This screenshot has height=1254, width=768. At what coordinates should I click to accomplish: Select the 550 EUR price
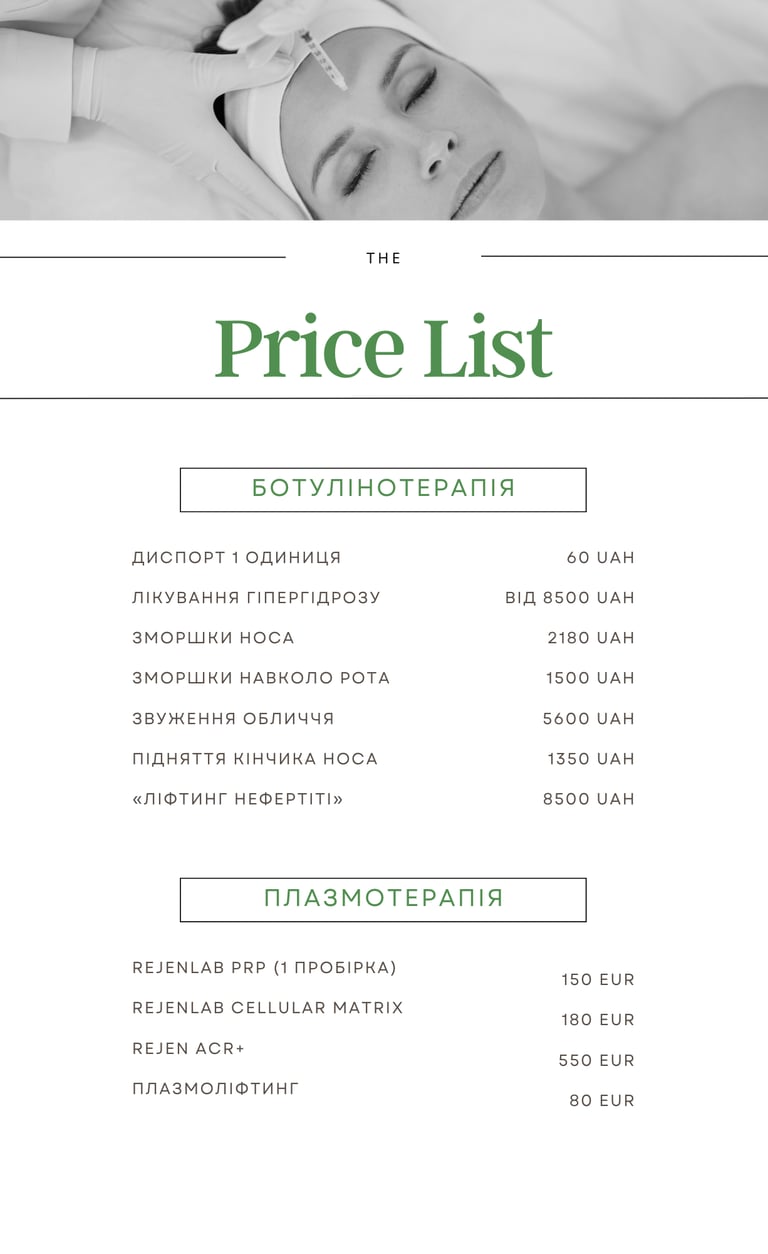click(x=597, y=1061)
